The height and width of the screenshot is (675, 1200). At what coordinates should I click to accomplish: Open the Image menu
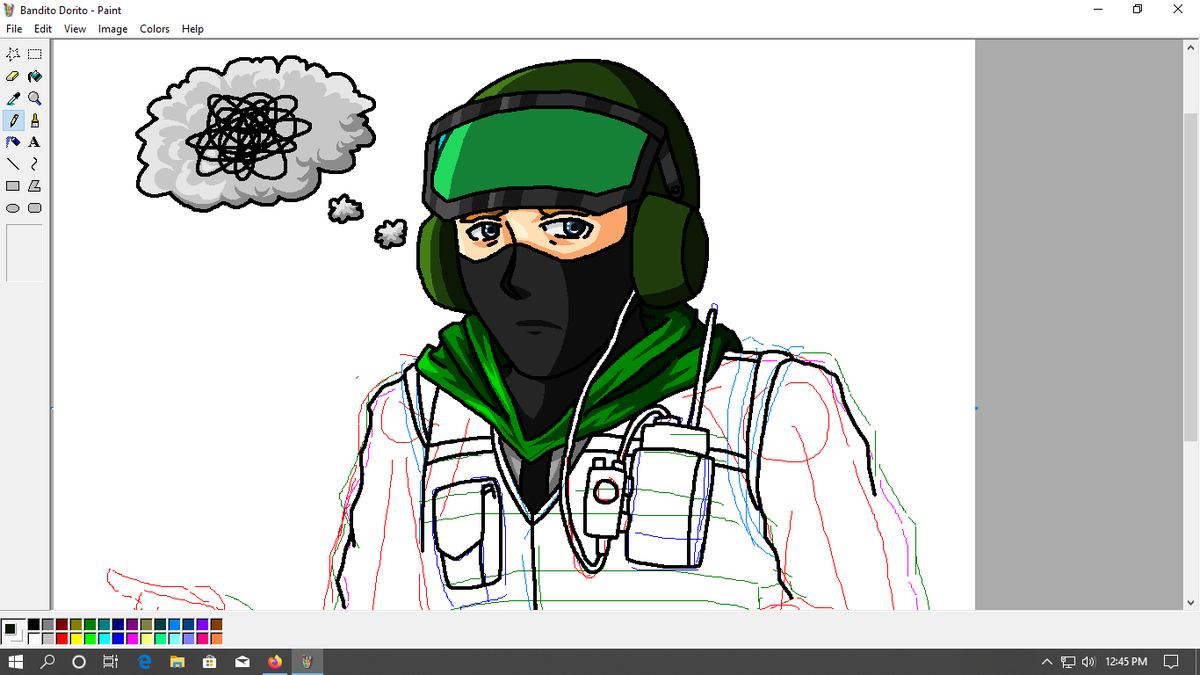click(112, 29)
